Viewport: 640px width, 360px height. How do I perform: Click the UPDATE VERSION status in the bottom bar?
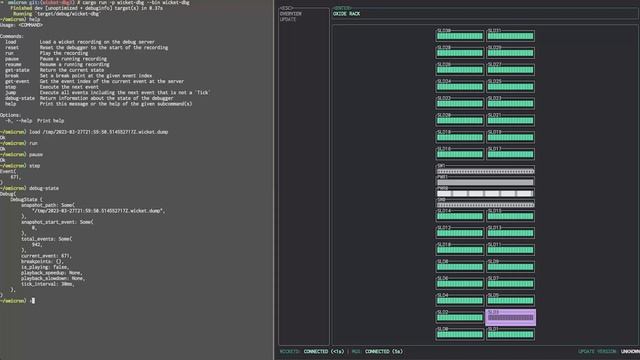tap(608, 351)
